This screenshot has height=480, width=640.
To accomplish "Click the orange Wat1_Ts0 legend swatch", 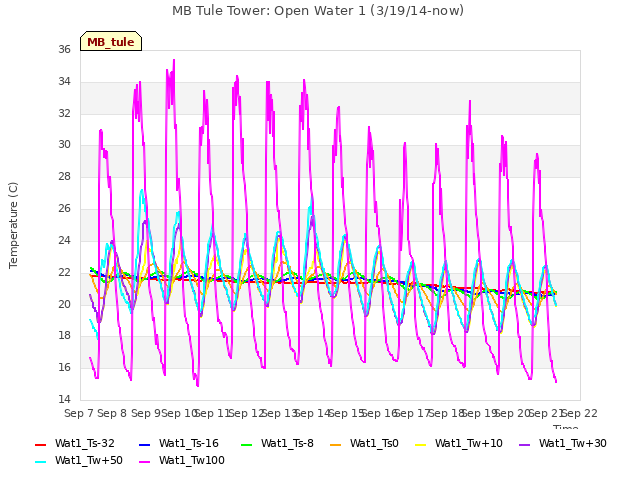I will 336,444.
